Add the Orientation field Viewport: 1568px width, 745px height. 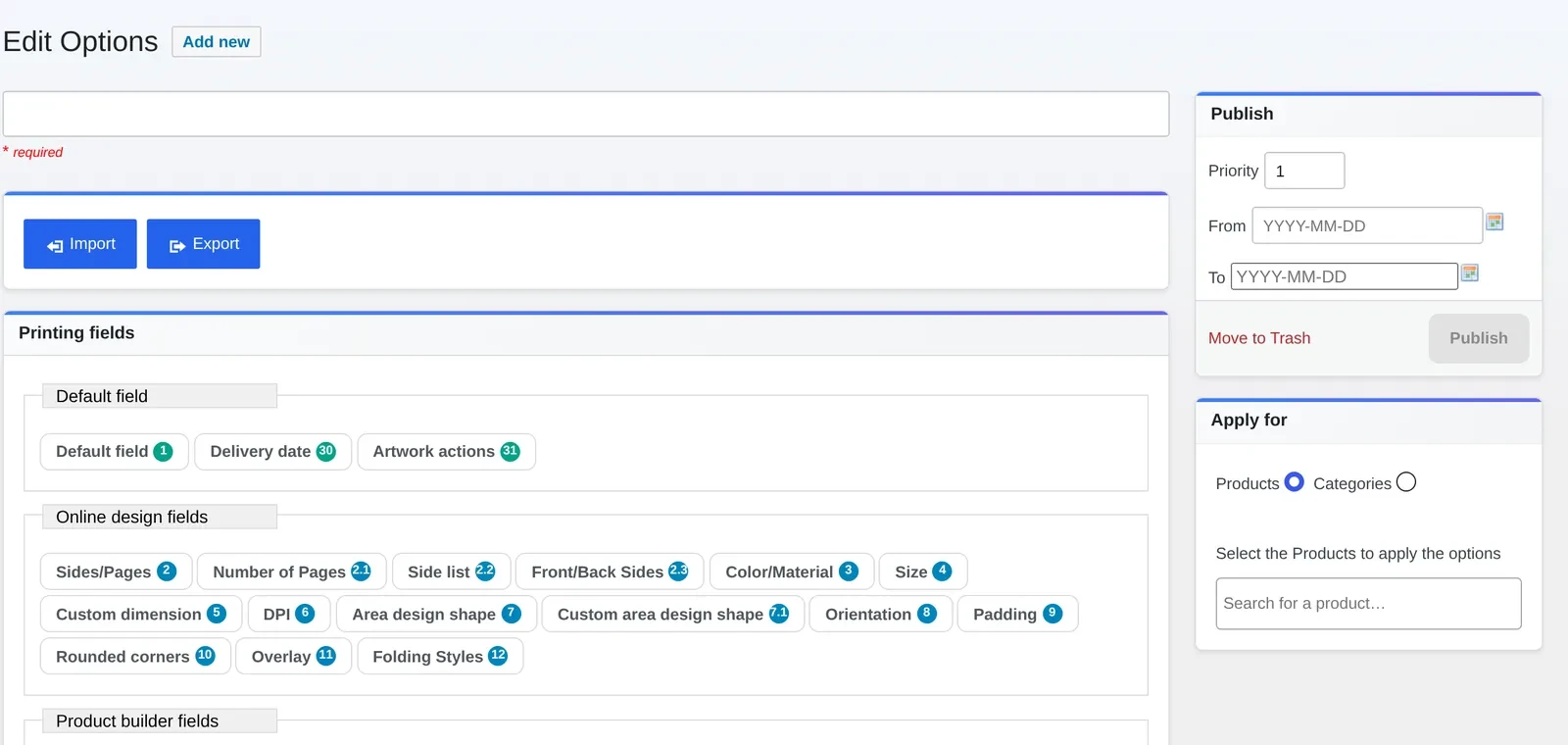(881, 615)
